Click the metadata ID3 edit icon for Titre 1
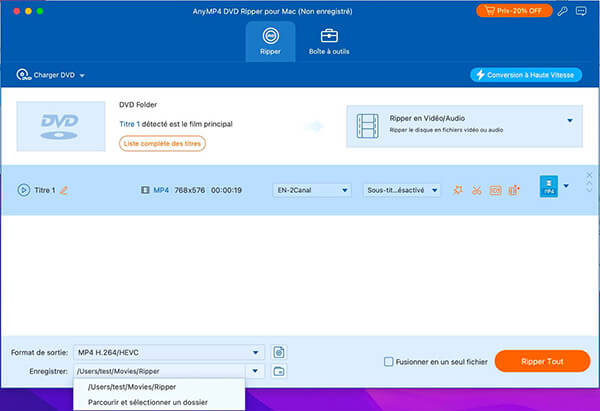This screenshot has height=411, width=600. [x=495, y=190]
